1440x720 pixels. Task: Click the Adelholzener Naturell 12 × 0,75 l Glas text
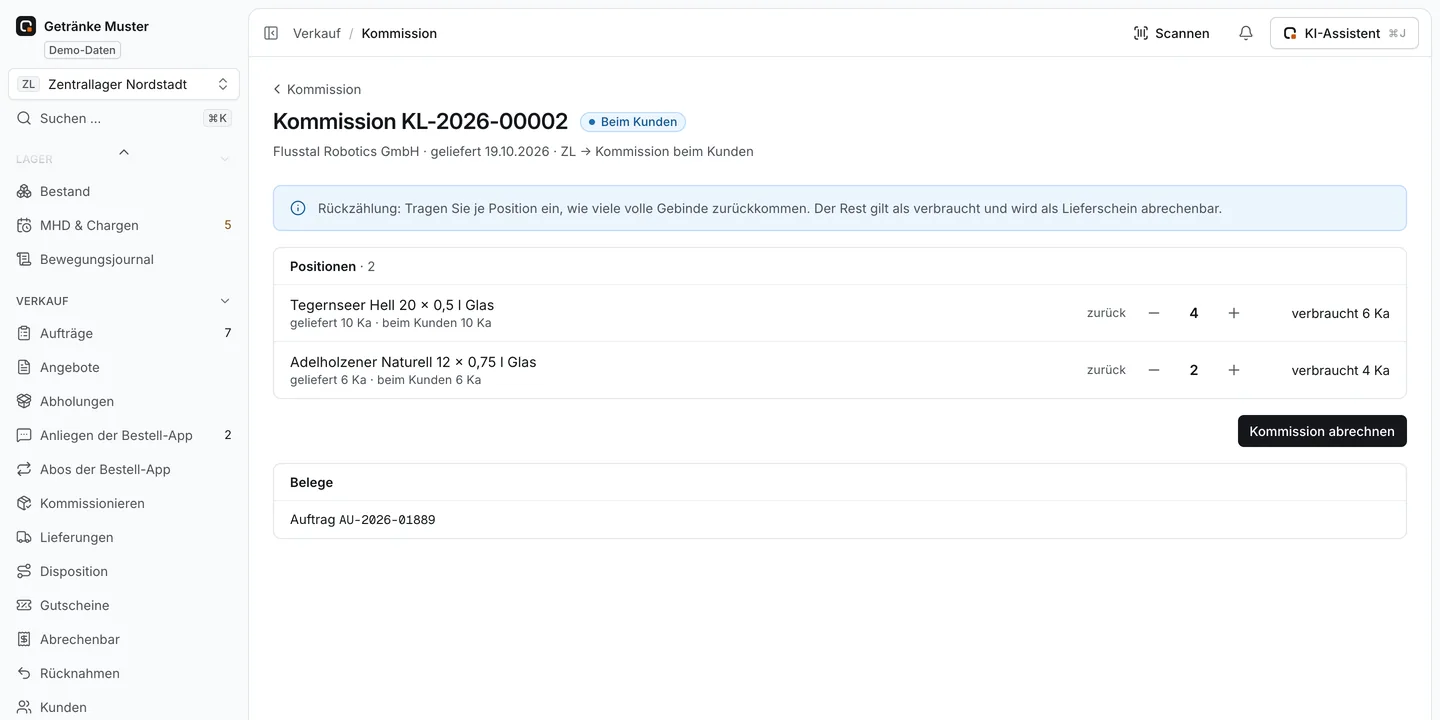pyautogui.click(x=413, y=362)
